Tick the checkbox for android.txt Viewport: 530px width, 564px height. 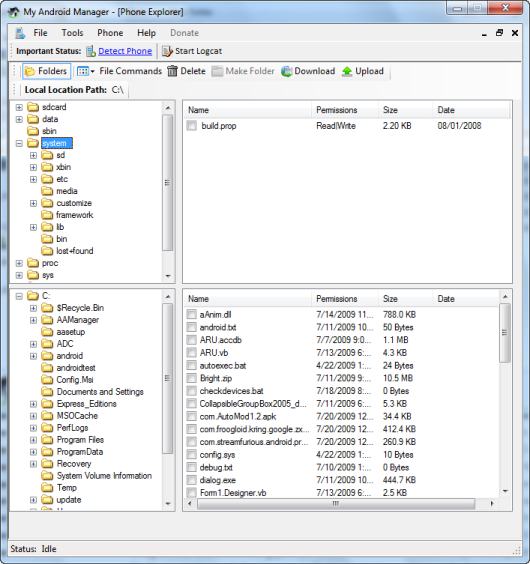pos(191,327)
